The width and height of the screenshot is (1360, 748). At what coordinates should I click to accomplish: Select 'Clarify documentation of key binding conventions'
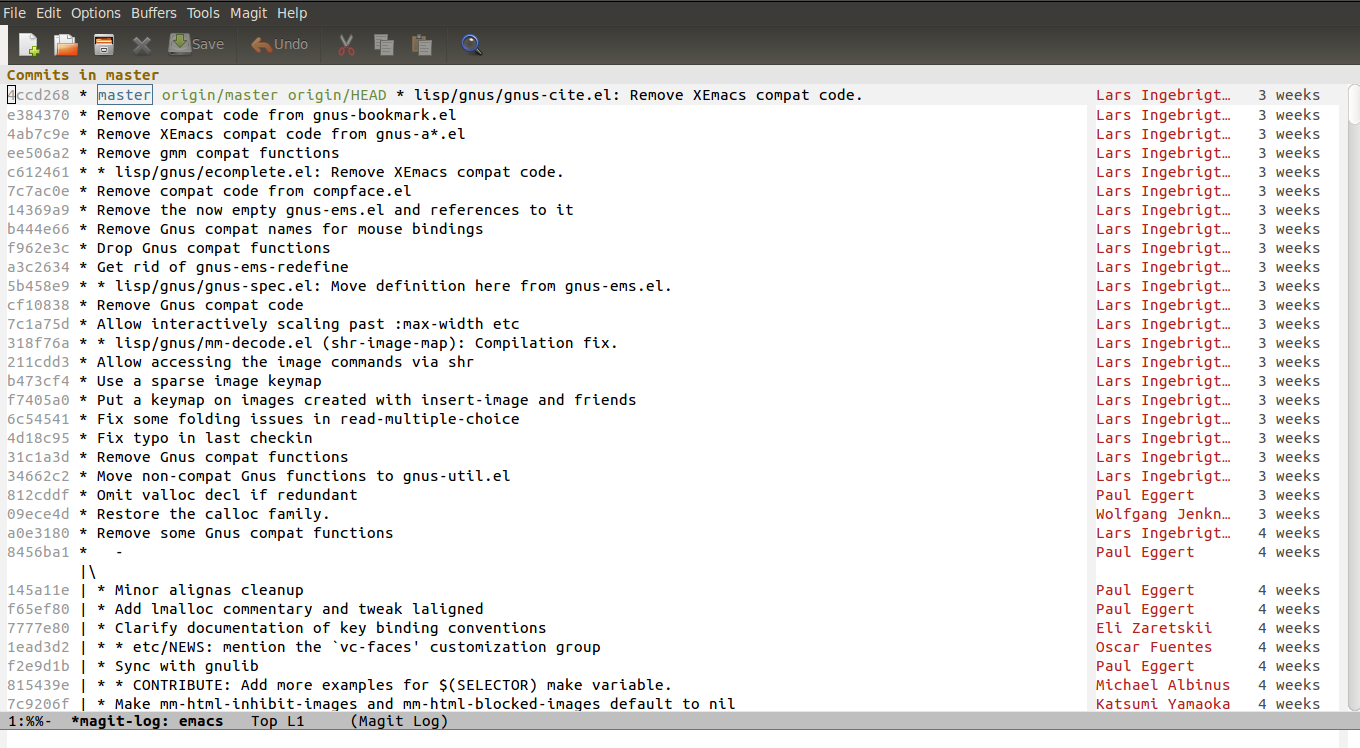(330, 628)
